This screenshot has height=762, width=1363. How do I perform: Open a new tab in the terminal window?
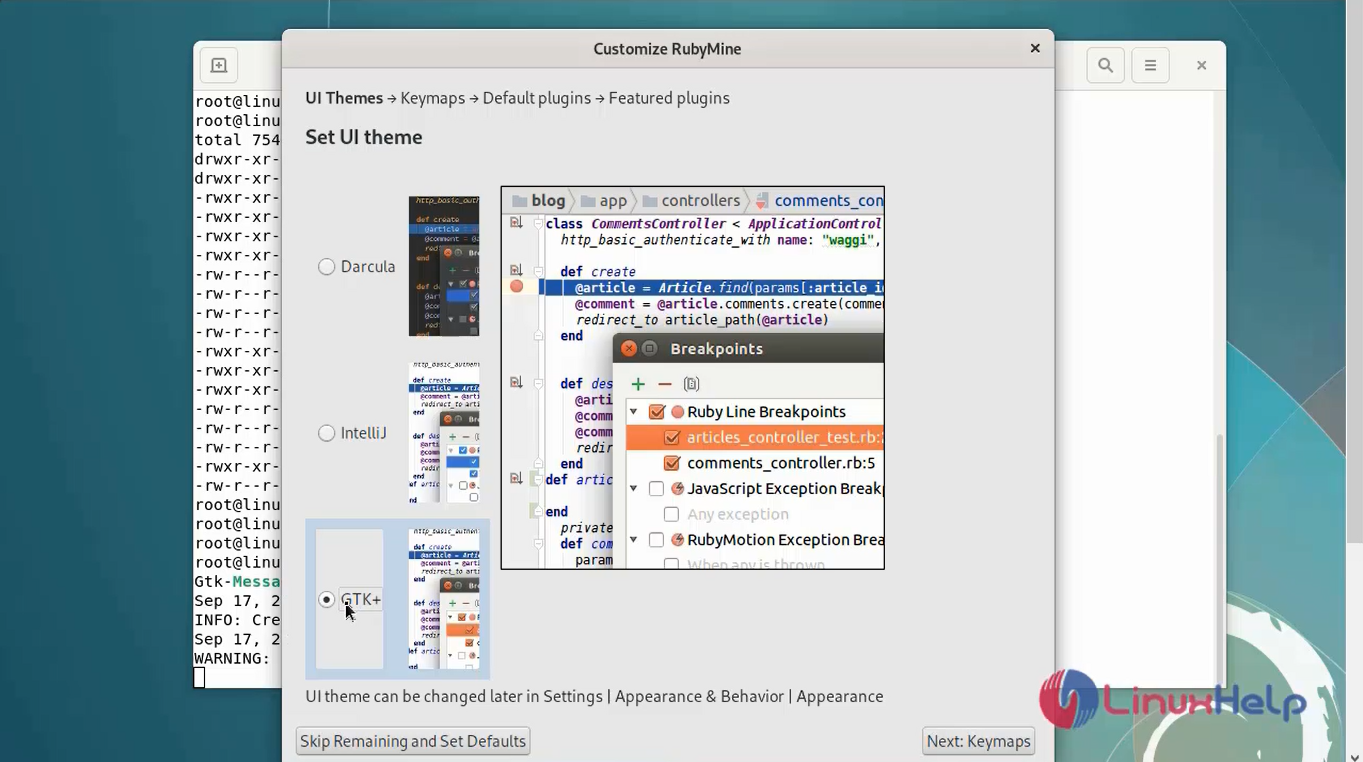click(219, 66)
